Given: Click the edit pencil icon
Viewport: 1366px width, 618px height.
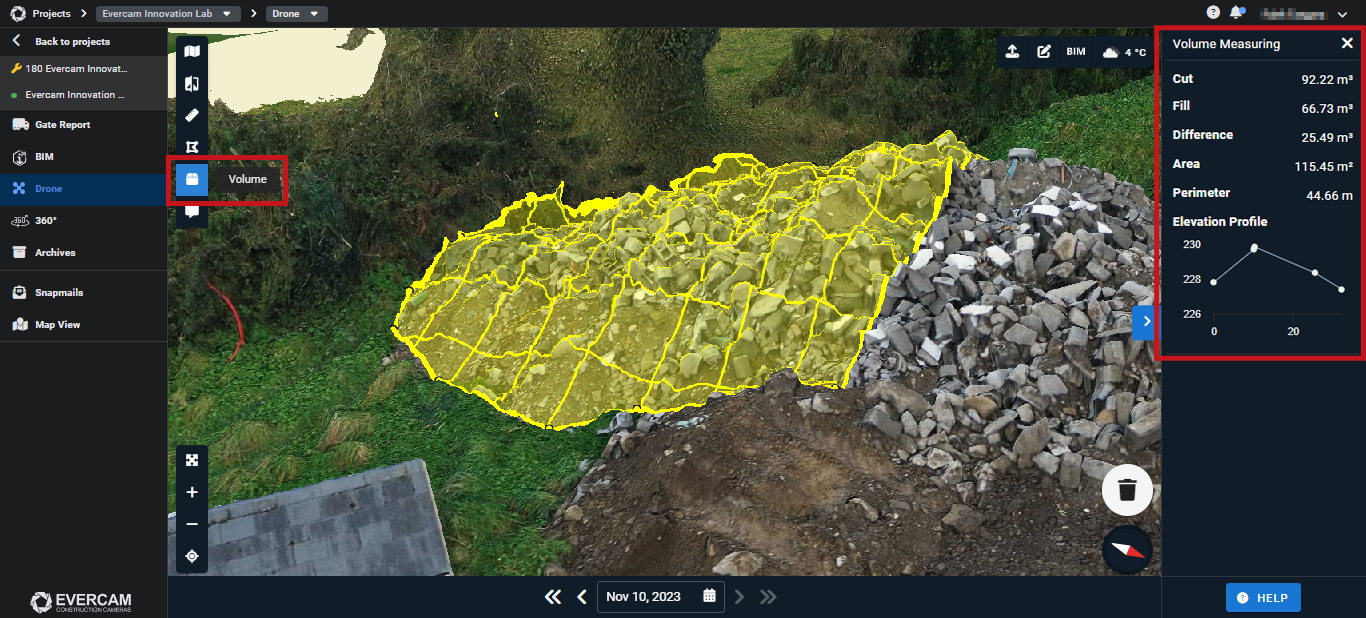Looking at the screenshot, I should click(x=1044, y=52).
